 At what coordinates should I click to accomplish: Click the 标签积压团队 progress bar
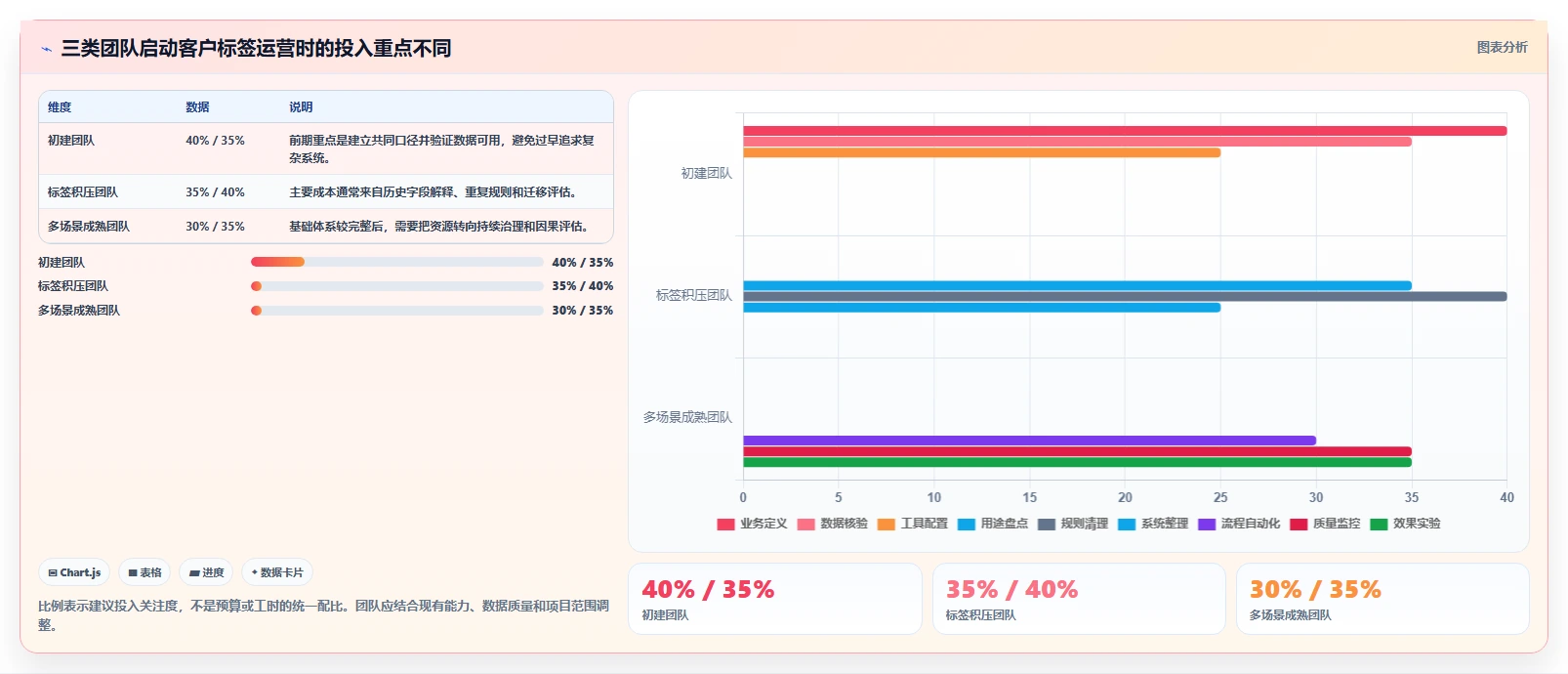click(397, 286)
